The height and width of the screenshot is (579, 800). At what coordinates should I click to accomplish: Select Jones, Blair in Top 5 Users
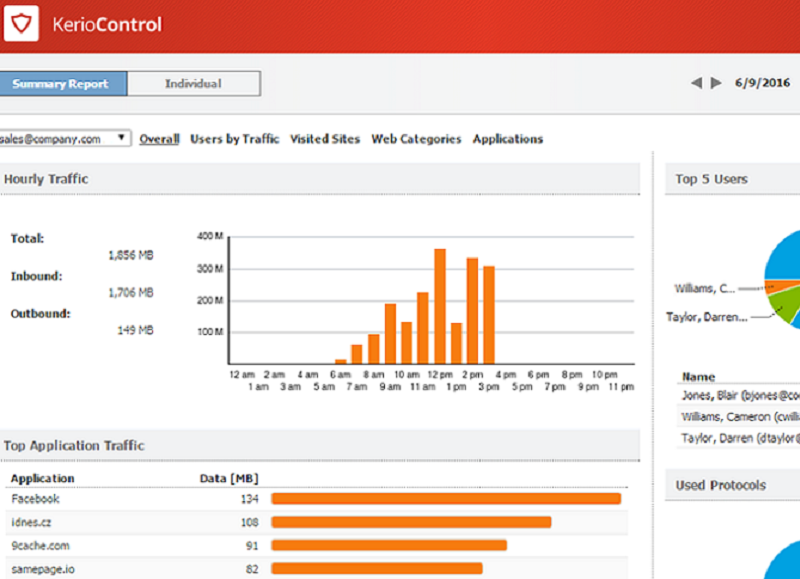point(740,395)
